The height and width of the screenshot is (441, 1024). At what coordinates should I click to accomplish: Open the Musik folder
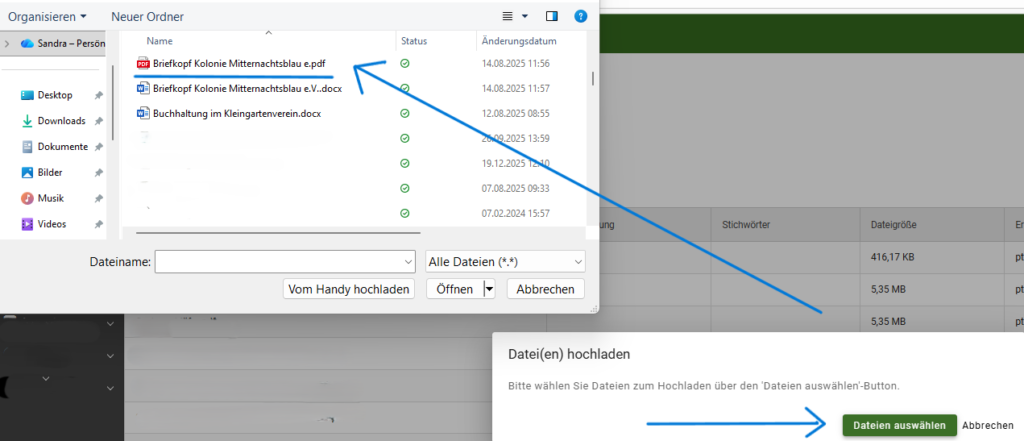point(50,198)
